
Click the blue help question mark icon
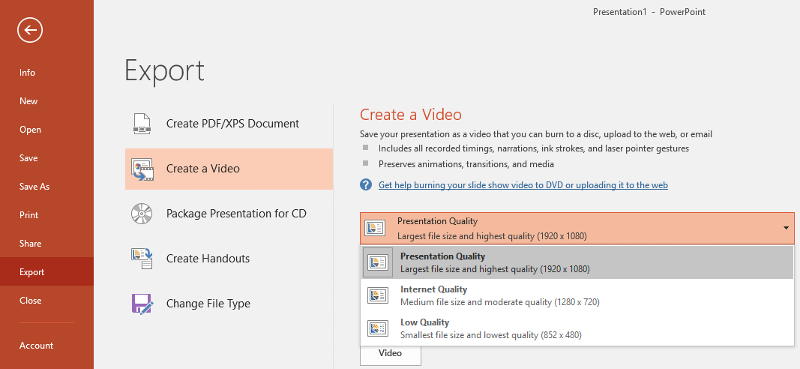pyautogui.click(x=365, y=185)
